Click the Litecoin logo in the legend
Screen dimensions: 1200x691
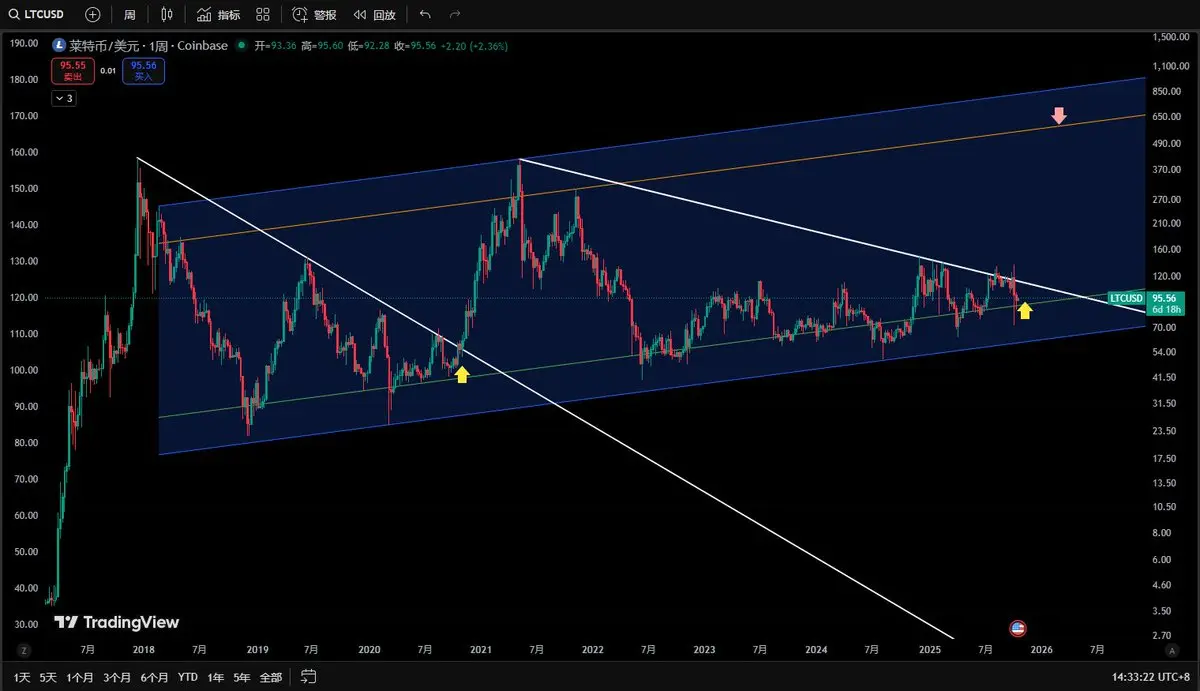(59, 46)
